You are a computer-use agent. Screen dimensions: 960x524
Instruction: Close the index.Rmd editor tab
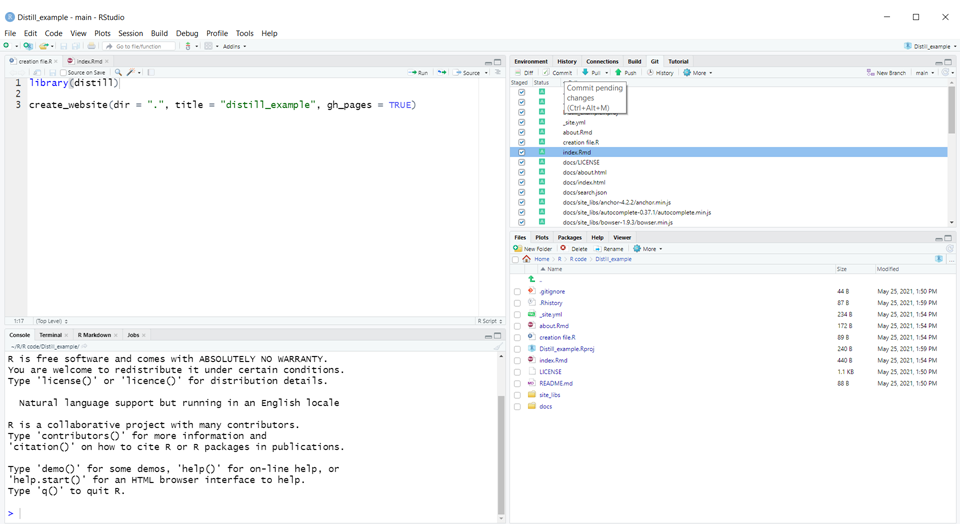107,61
